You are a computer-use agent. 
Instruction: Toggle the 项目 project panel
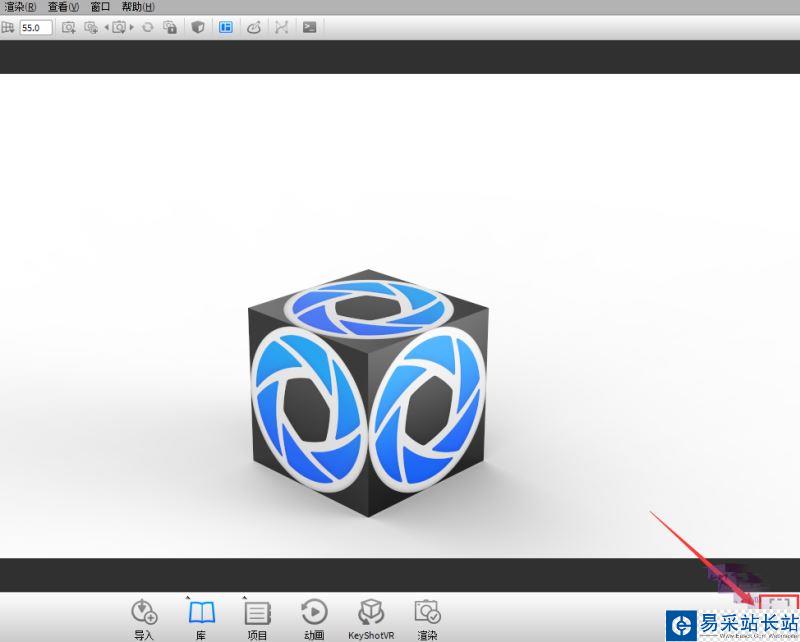pyautogui.click(x=257, y=619)
